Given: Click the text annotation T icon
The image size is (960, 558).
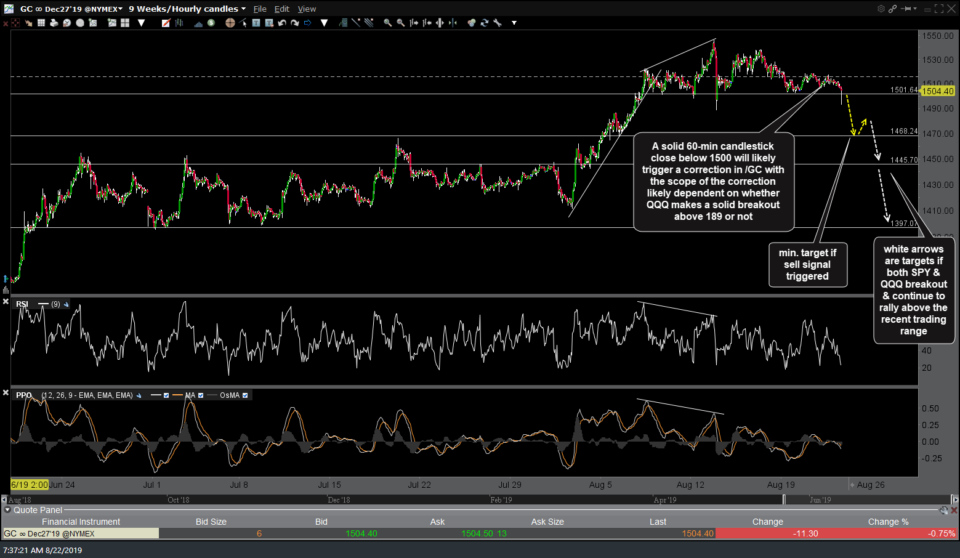Looking at the screenshot, I should [257, 23].
